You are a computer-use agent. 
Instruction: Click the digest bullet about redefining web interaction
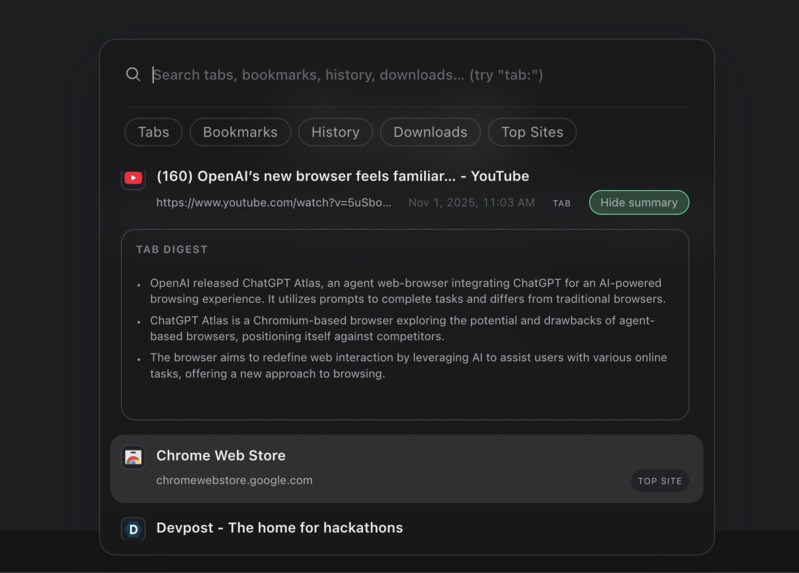click(408, 366)
